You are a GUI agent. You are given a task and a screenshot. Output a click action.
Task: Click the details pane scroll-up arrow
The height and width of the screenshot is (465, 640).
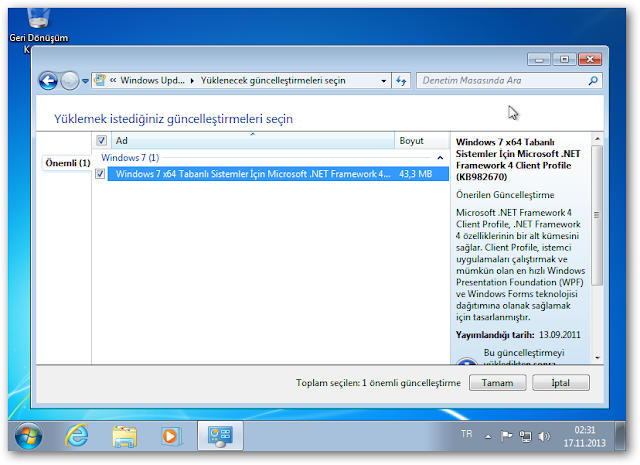pyautogui.click(x=597, y=139)
